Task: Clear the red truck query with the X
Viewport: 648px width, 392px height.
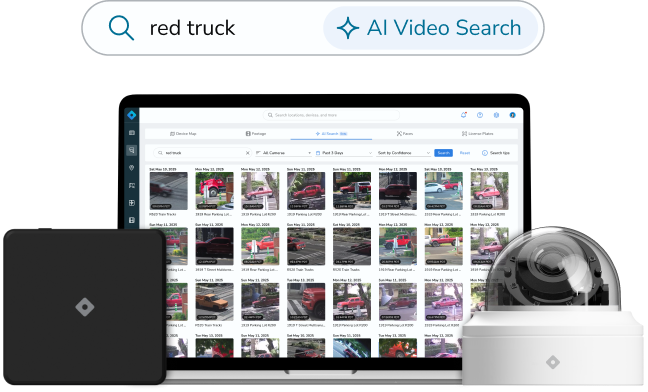Action: coord(248,153)
